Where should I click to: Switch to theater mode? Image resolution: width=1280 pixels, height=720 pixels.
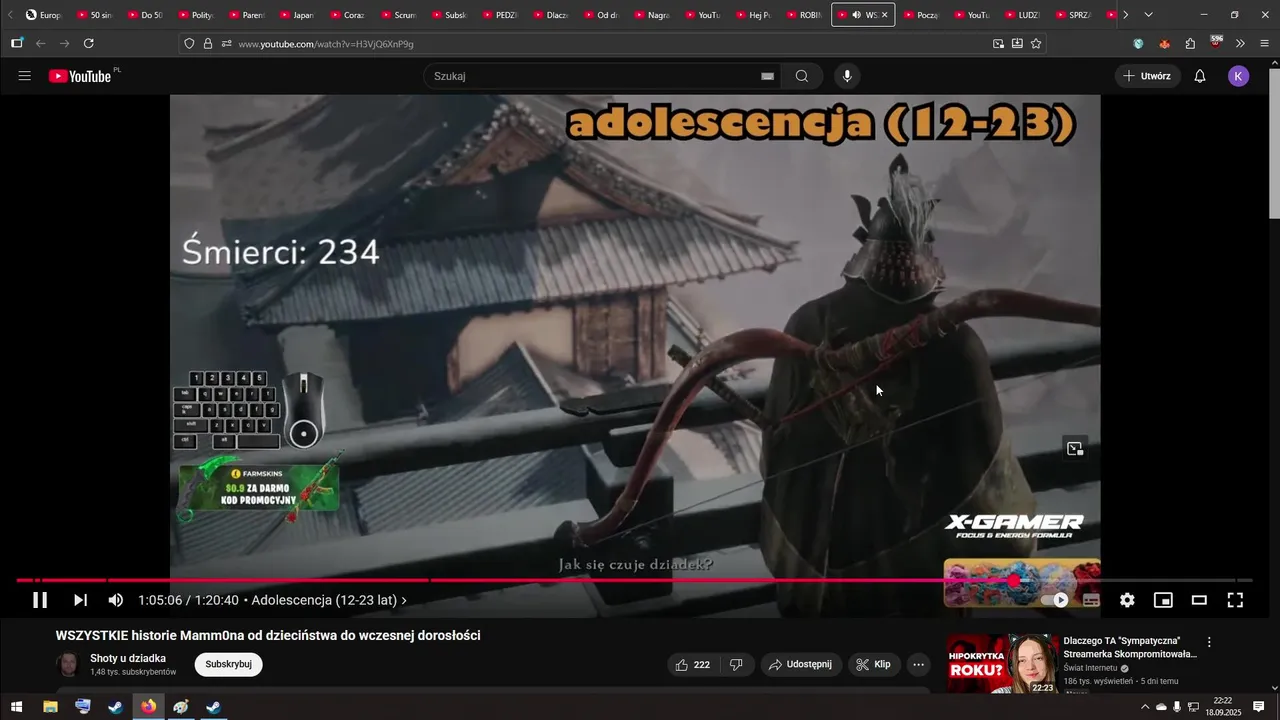point(1199,600)
